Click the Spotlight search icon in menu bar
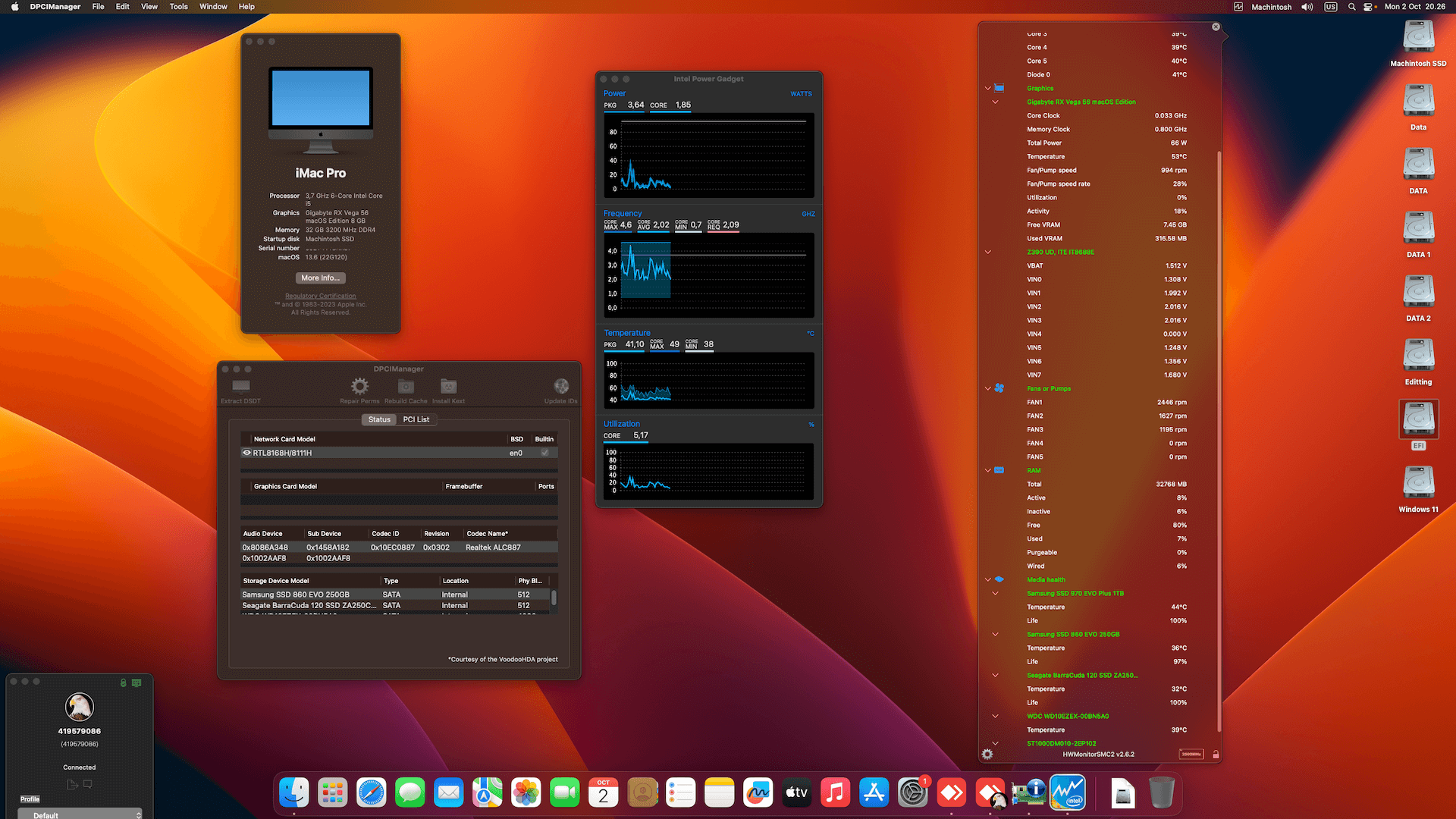Viewport: 1456px width, 819px height. click(1351, 7)
